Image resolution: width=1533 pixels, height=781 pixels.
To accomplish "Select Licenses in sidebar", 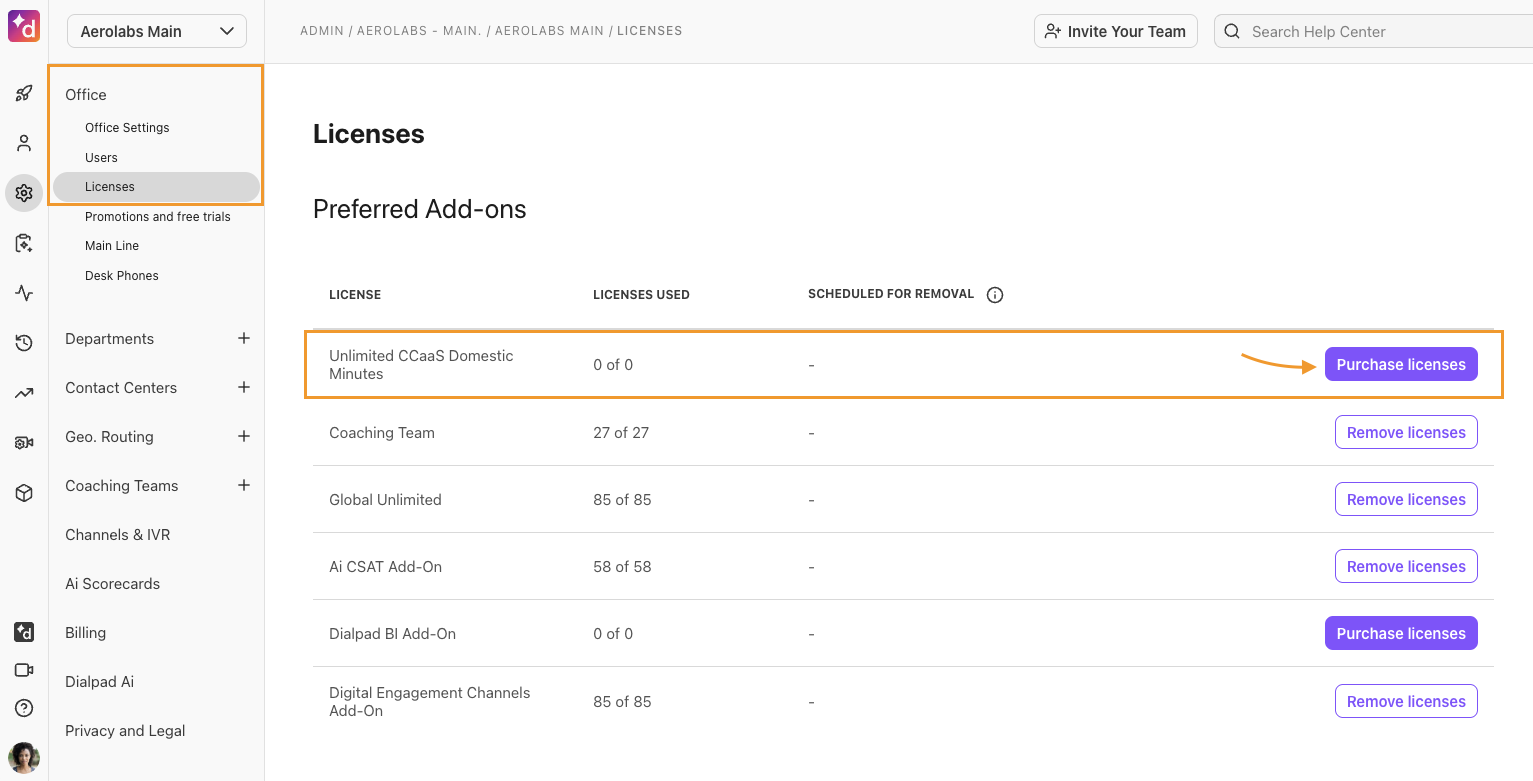I will tap(156, 187).
